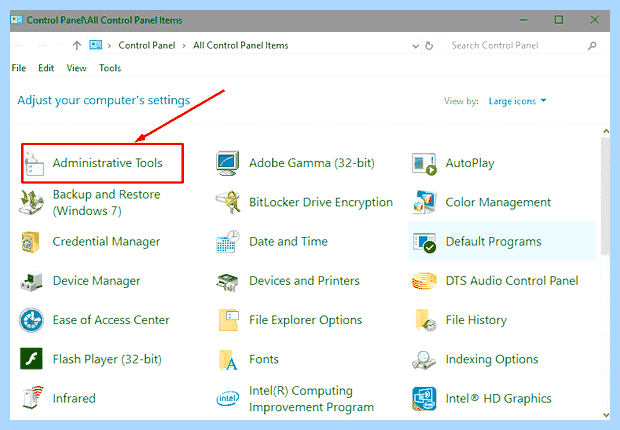Open the Credential Manager safe icon
This screenshot has width=620, height=430.
tap(31, 242)
